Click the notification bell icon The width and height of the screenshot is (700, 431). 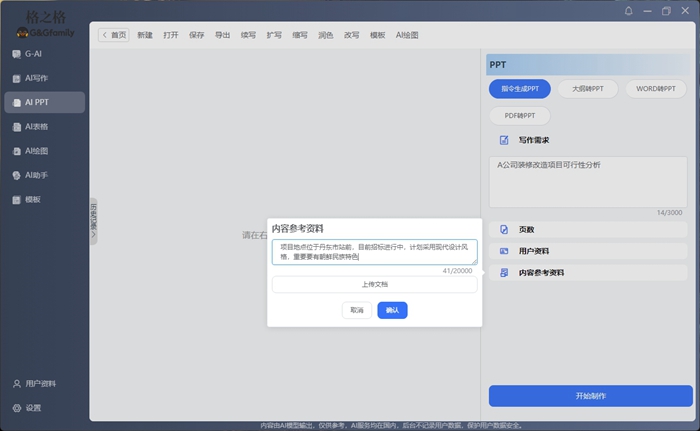coord(629,11)
